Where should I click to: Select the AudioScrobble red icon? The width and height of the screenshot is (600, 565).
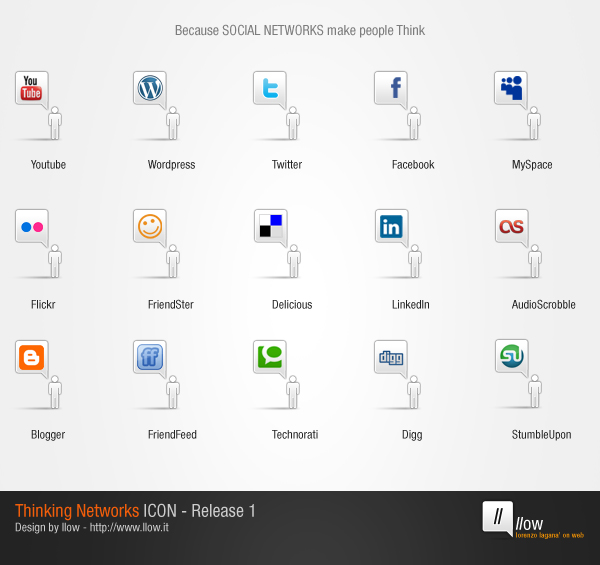click(512, 226)
